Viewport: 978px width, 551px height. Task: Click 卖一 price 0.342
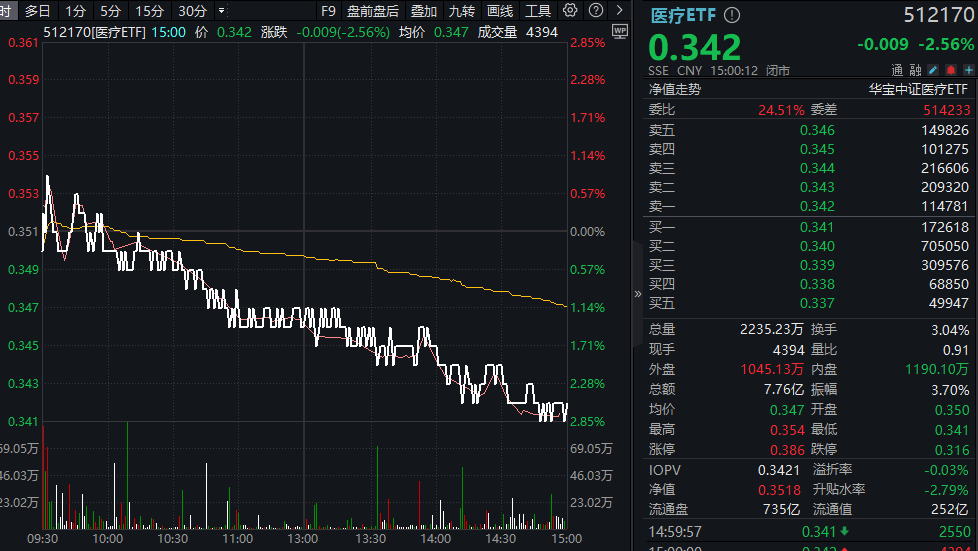pos(817,206)
